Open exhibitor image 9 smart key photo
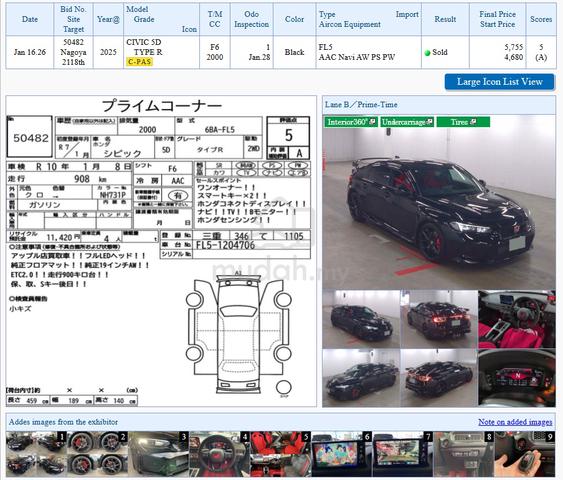Viewport: 563px width, 480px height. 525,454
